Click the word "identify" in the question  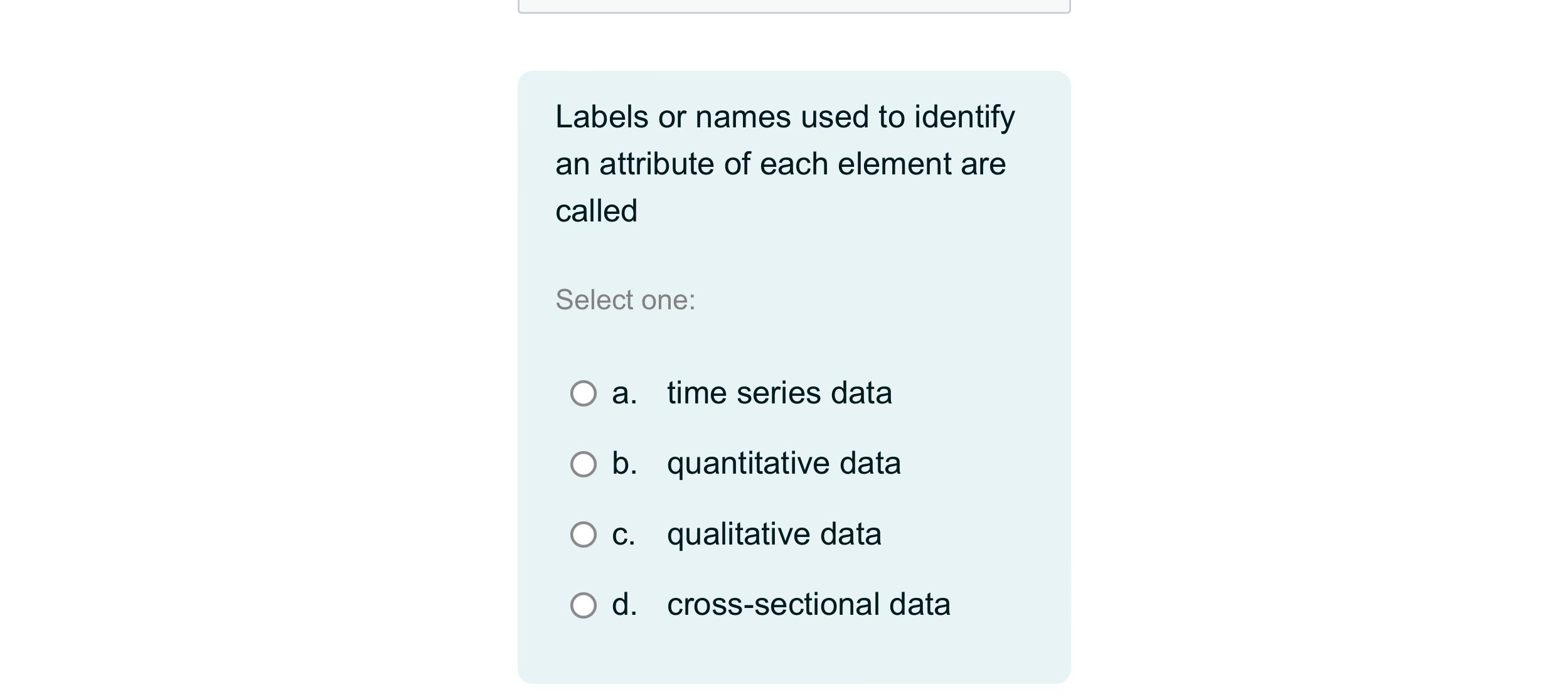point(964,117)
